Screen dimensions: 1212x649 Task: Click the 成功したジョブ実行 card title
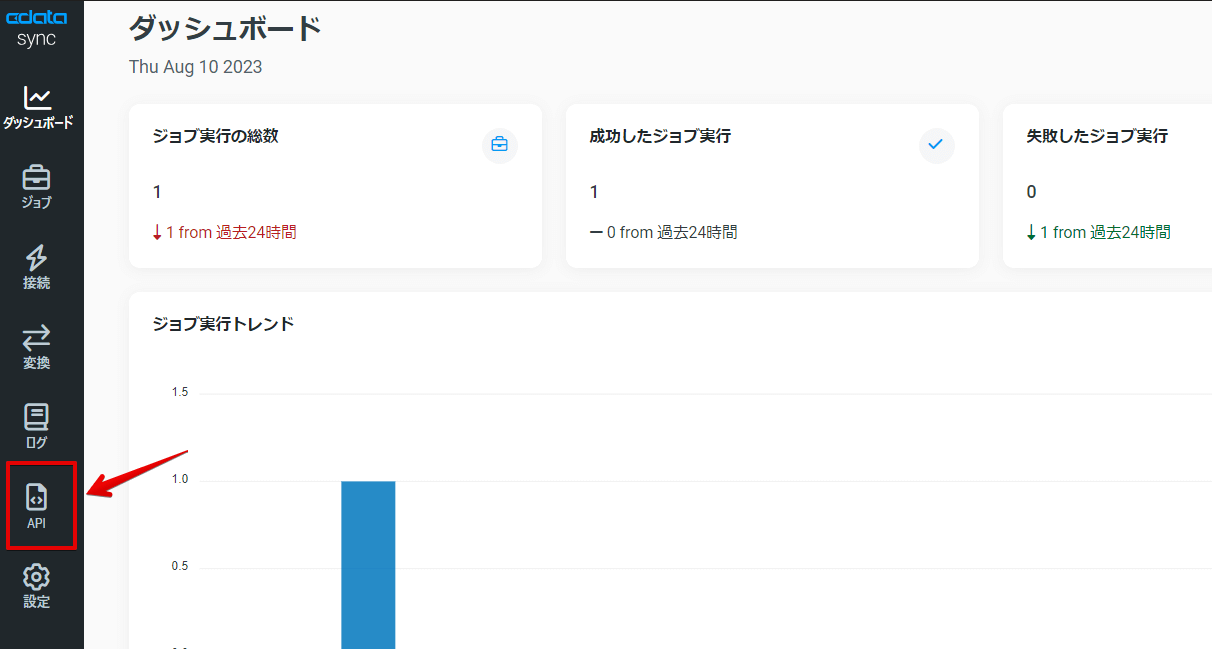pos(660,136)
